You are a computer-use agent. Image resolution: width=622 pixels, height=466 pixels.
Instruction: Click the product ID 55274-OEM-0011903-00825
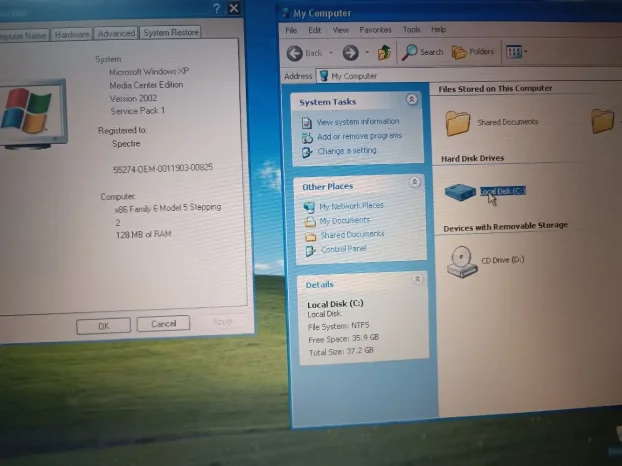coord(163,169)
